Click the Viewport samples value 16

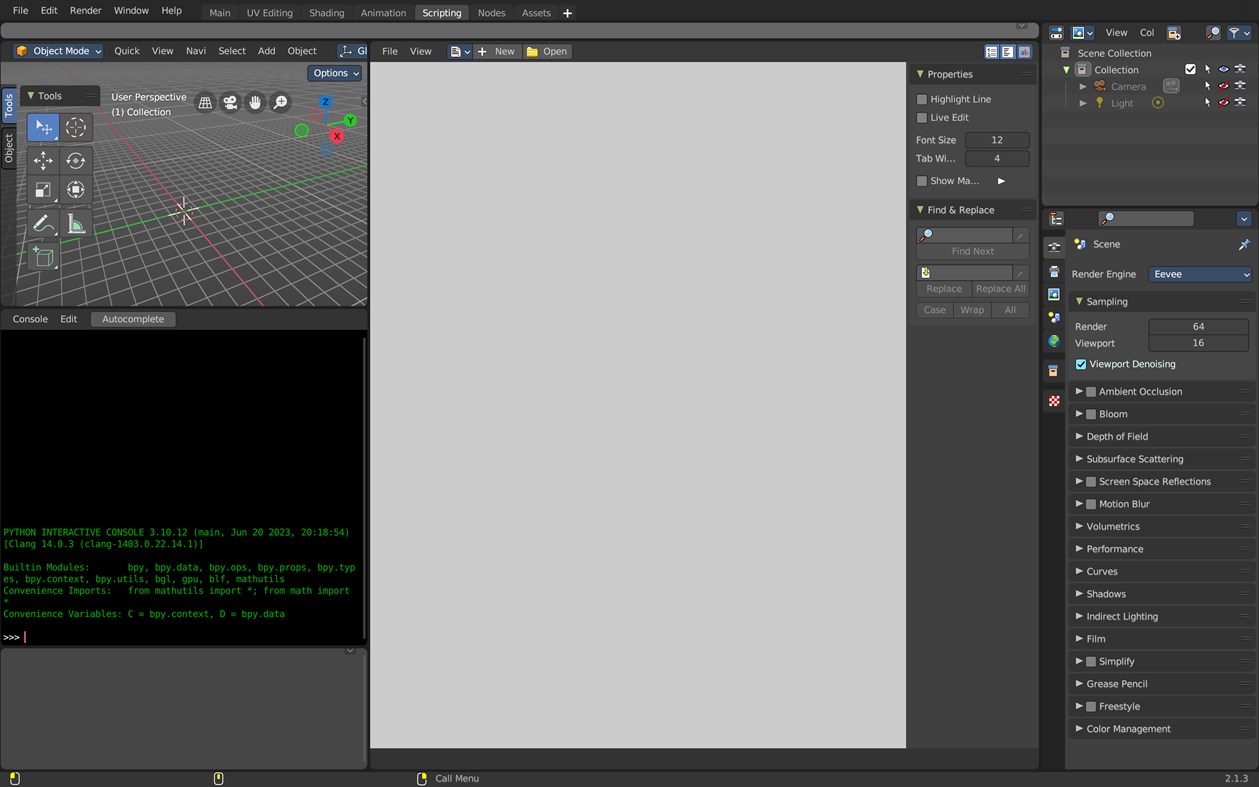(x=1198, y=343)
